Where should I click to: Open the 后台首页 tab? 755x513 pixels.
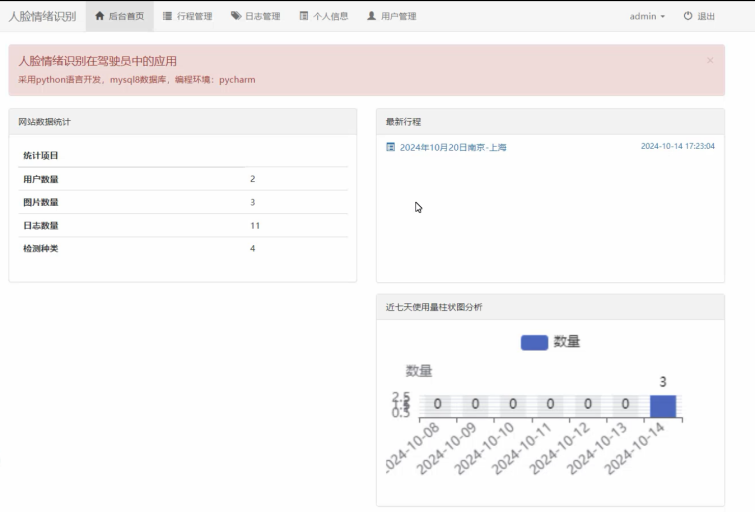(x=120, y=16)
